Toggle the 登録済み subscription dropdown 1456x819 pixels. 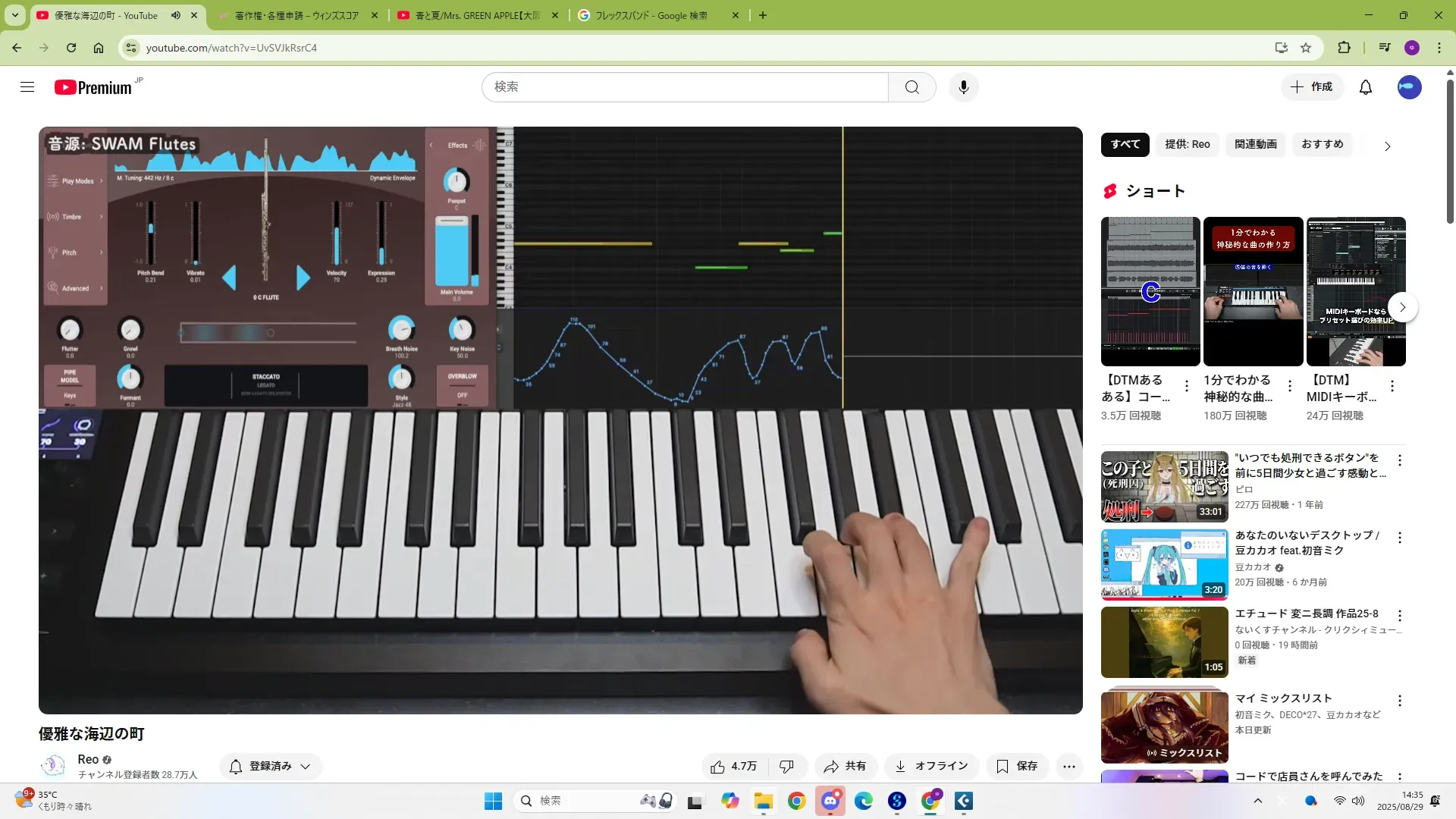tap(271, 767)
